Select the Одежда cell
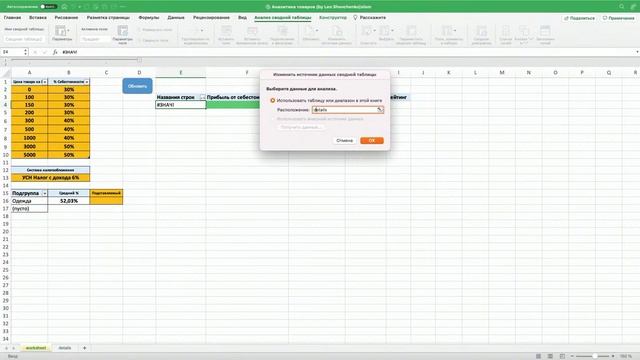Image resolution: width=640 pixels, height=360 pixels. tap(29, 201)
